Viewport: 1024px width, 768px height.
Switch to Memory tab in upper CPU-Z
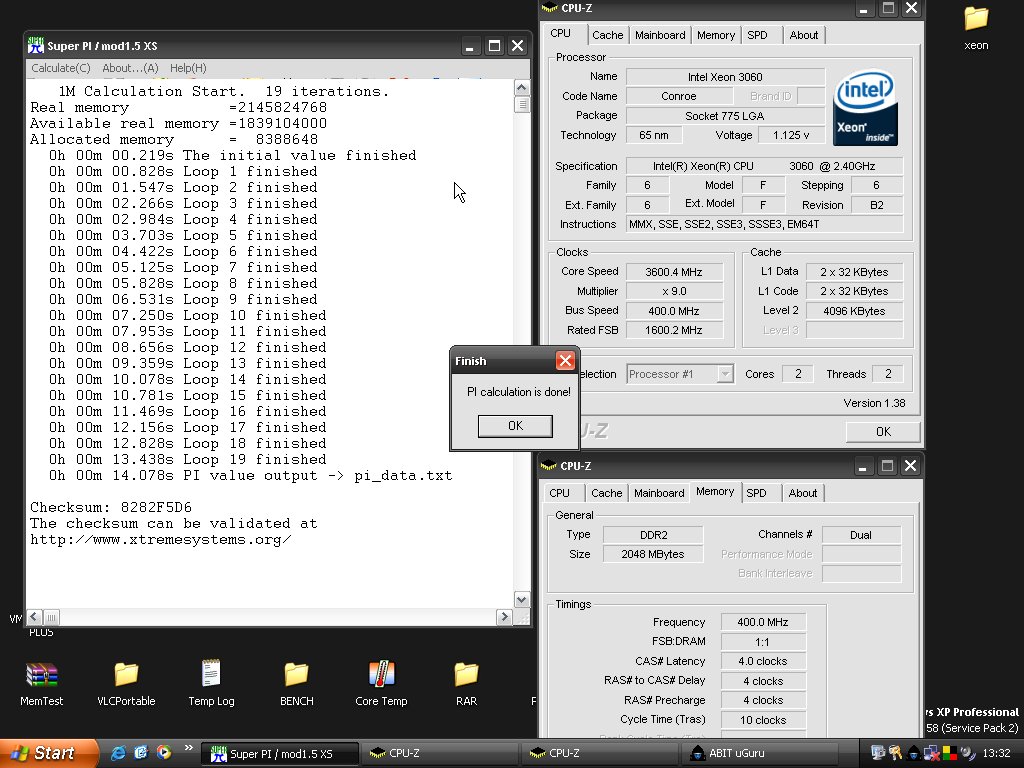pos(716,35)
